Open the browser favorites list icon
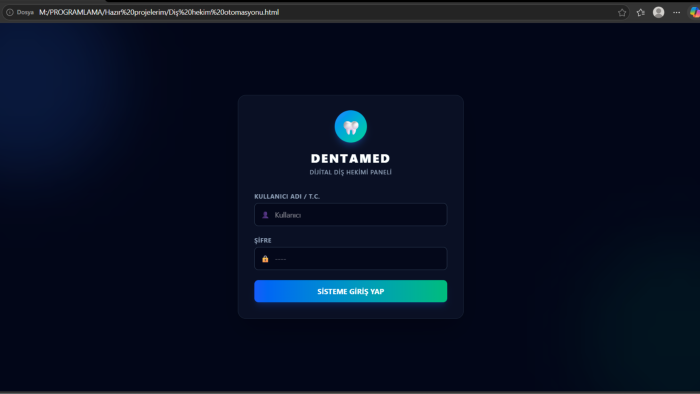The height and width of the screenshot is (394, 700). pyautogui.click(x=641, y=12)
